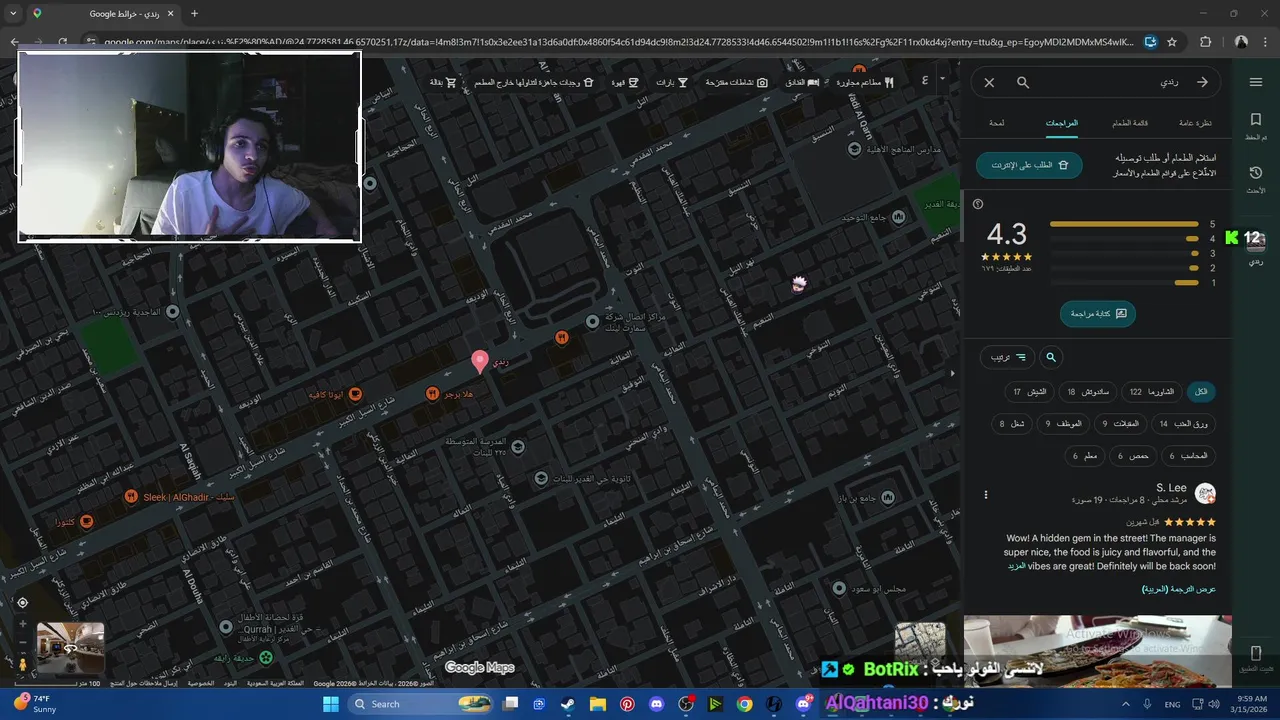Click عرض الترجمة (العربية) show translation link
The height and width of the screenshot is (720, 1280).
tap(1179, 589)
